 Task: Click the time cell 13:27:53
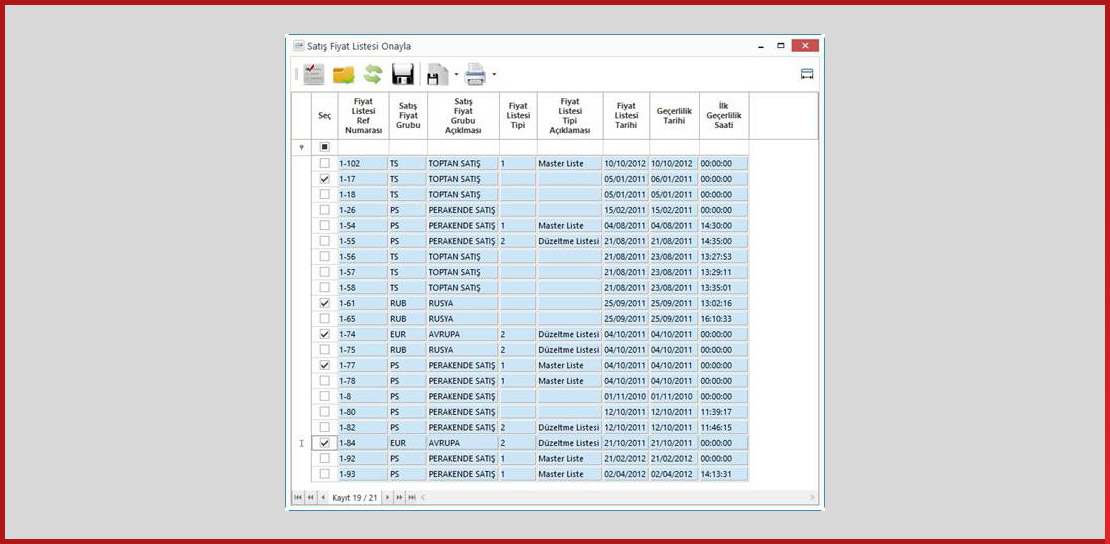724,256
